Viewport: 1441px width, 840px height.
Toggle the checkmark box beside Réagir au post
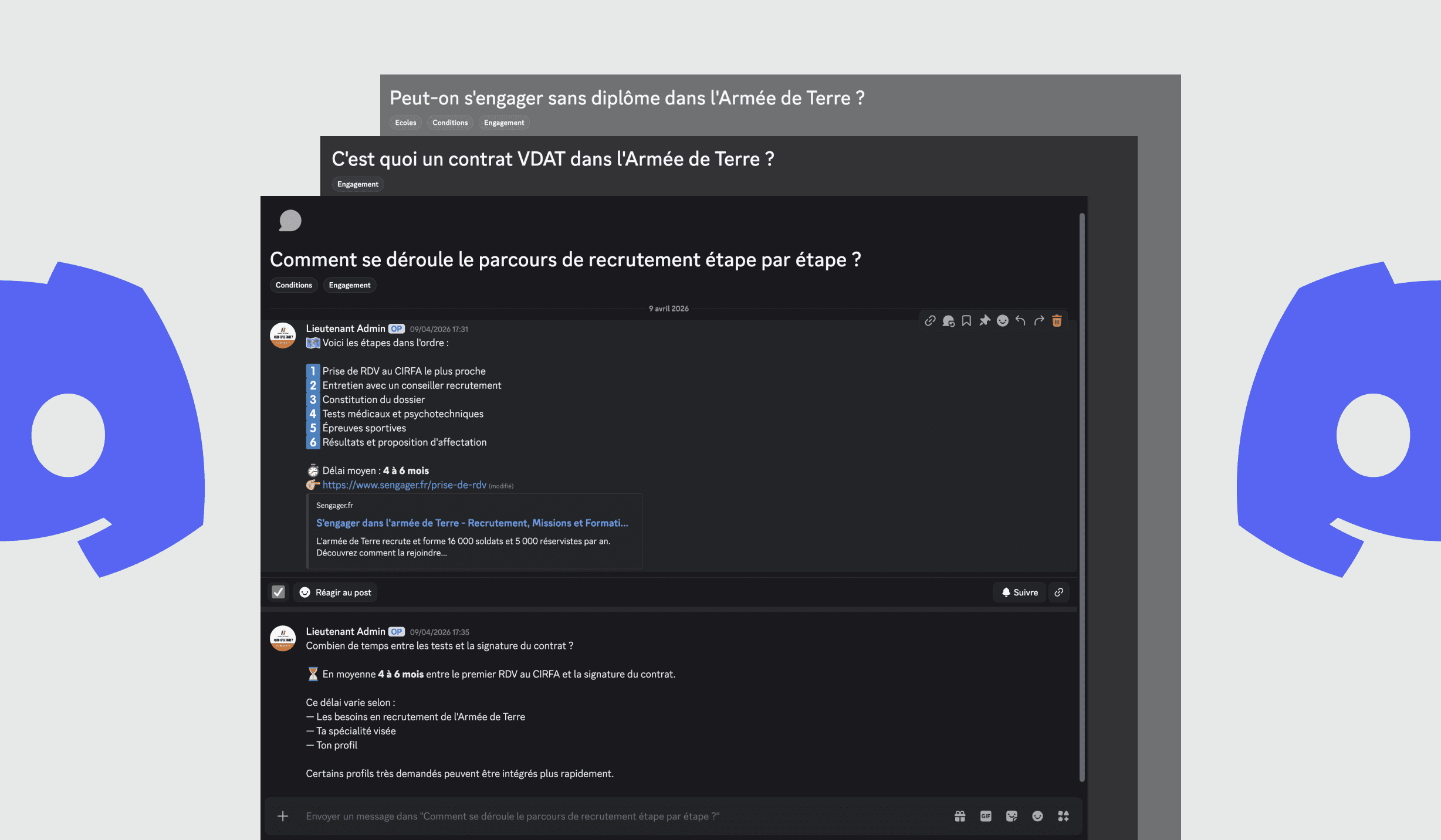pos(278,592)
